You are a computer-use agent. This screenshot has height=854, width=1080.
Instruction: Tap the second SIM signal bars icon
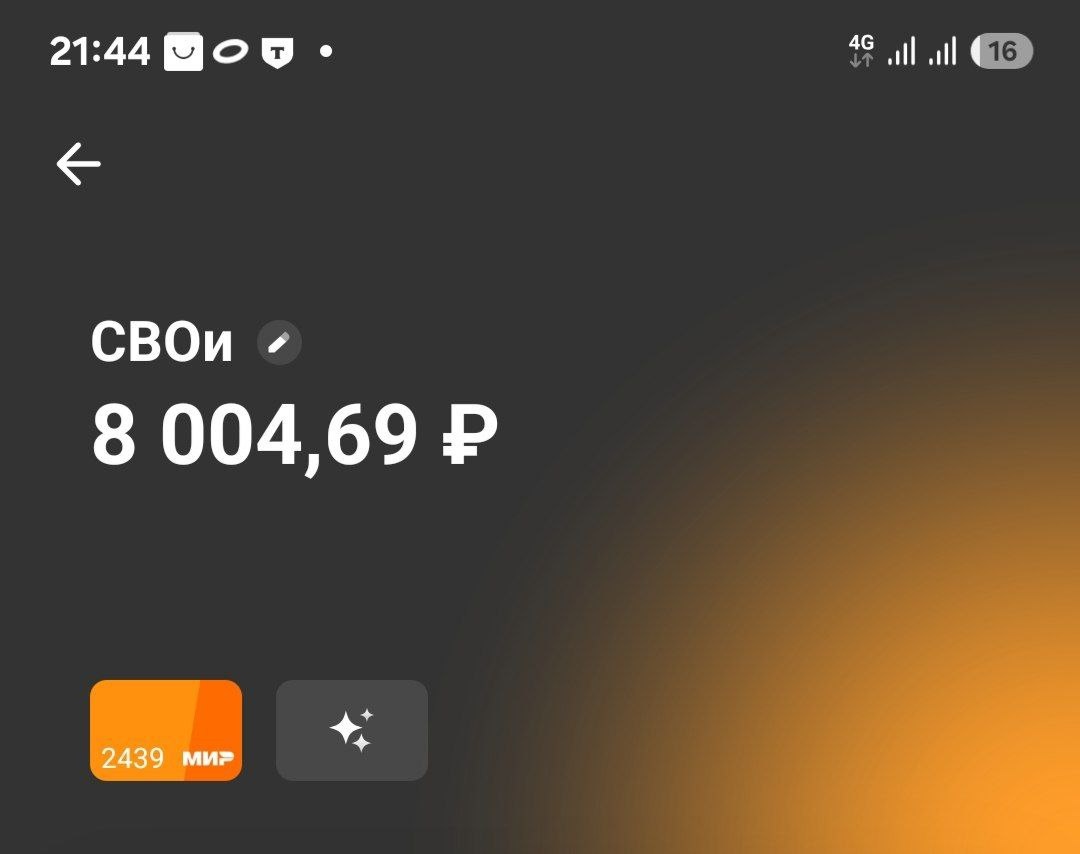pos(943,52)
